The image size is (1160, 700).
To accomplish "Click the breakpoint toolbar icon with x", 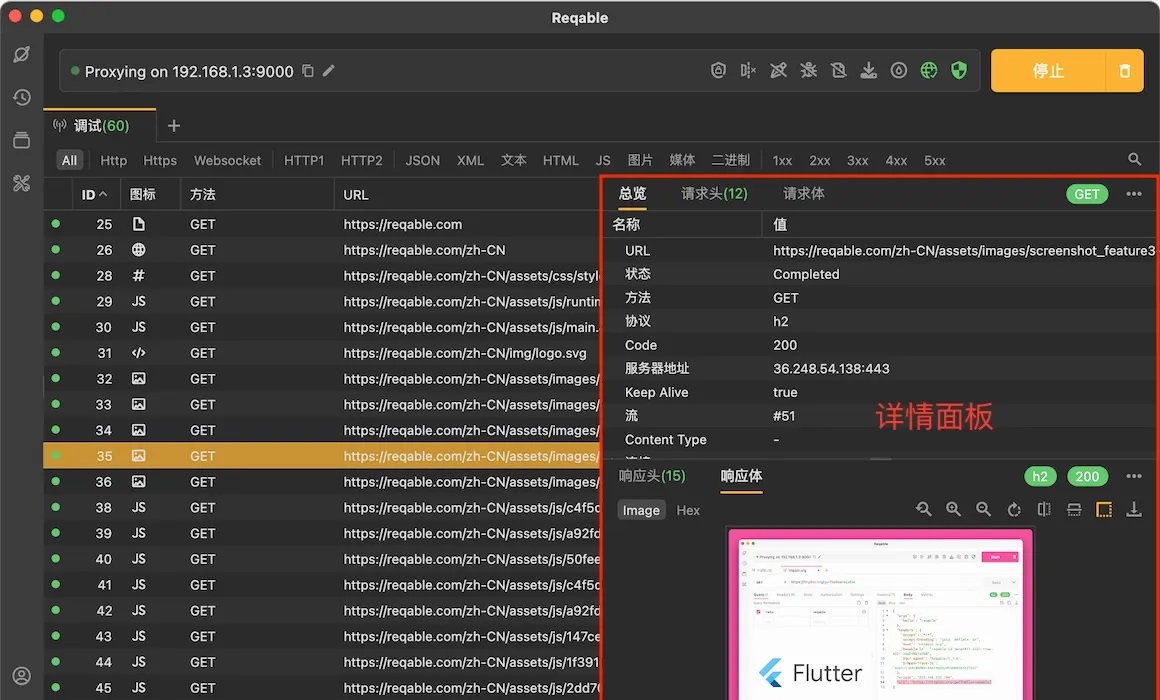I will tap(748, 70).
